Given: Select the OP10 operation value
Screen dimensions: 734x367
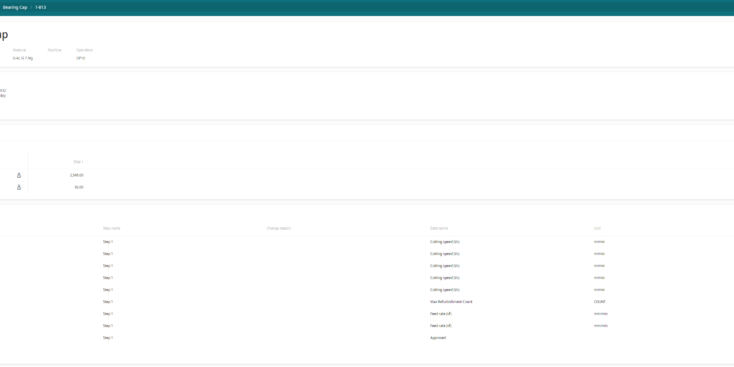Looking at the screenshot, I should [x=81, y=59].
